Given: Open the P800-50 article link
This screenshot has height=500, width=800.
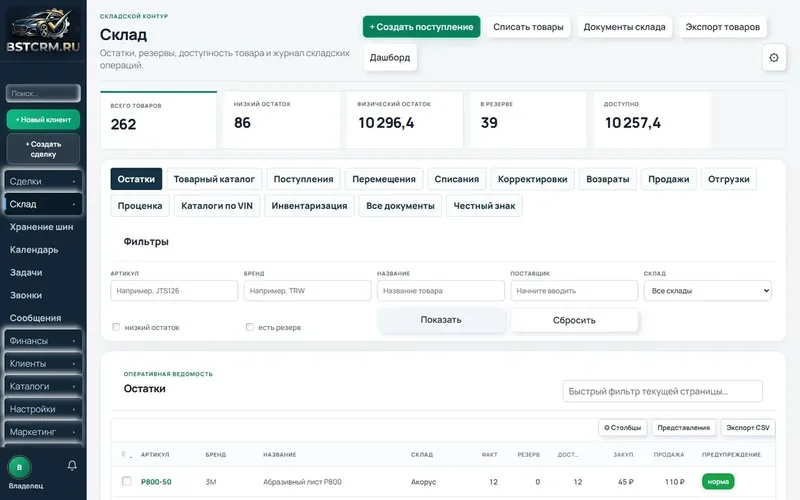Looking at the screenshot, I should [156, 482].
